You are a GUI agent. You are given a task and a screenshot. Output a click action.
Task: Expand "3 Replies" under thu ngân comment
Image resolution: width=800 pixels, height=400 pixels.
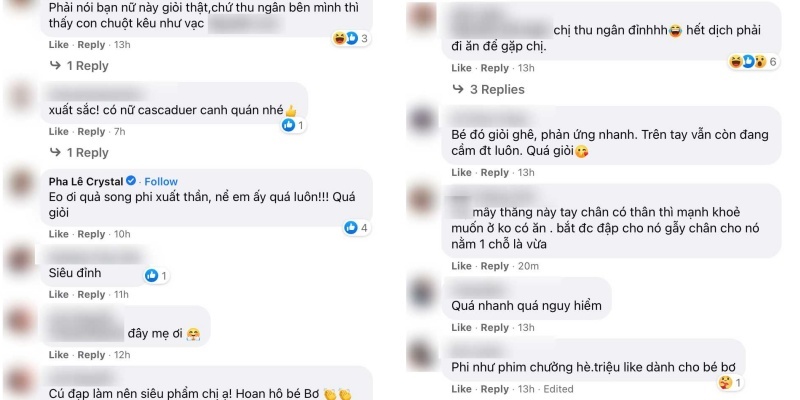point(489,89)
